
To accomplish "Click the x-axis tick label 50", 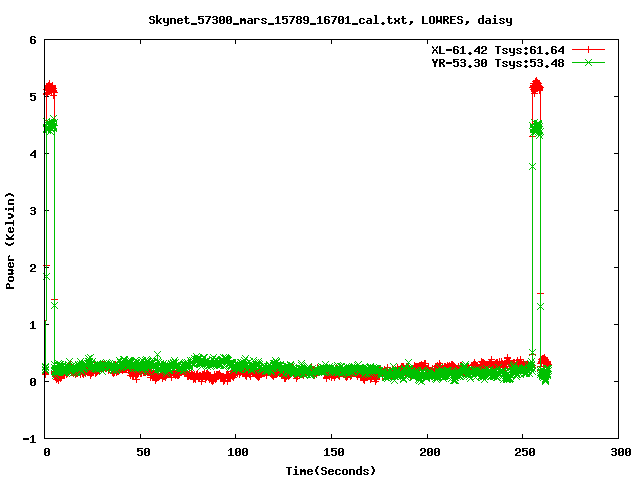I will 143,452.
